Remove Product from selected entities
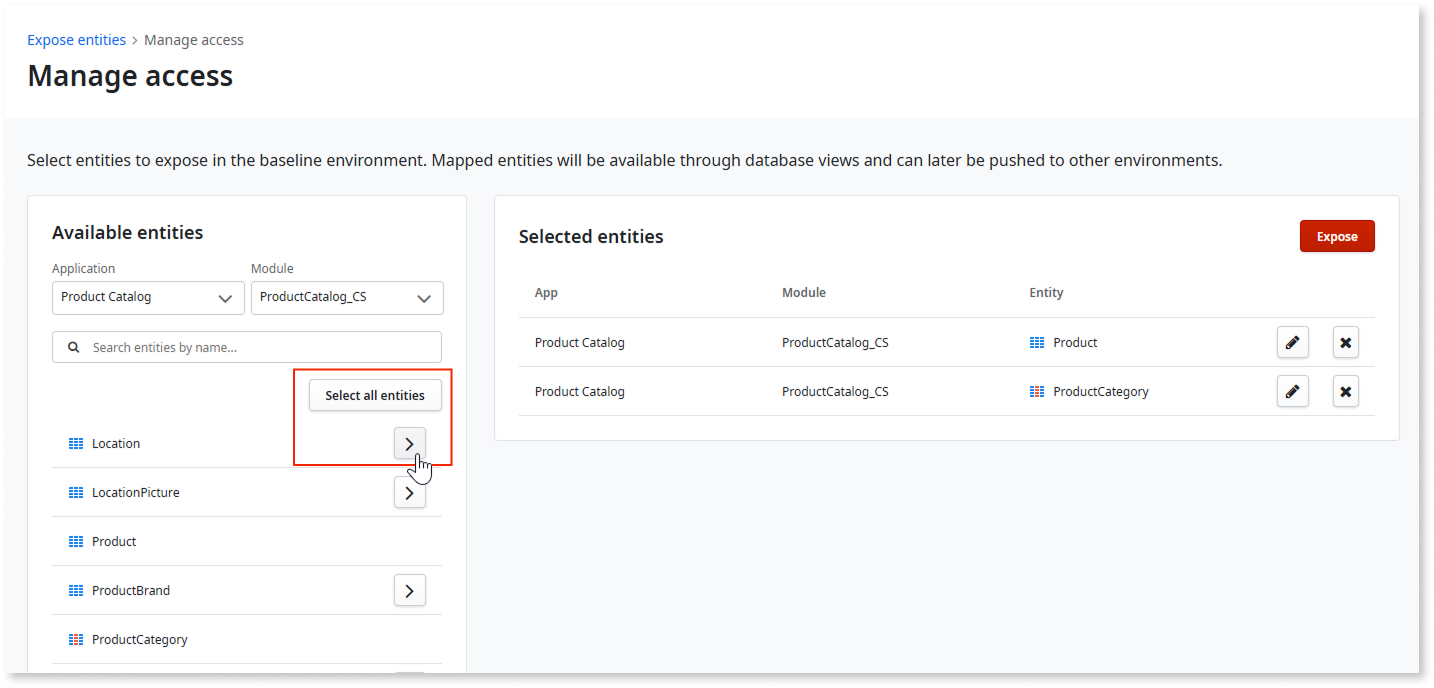The height and width of the screenshot is (688, 1434). [1345, 342]
